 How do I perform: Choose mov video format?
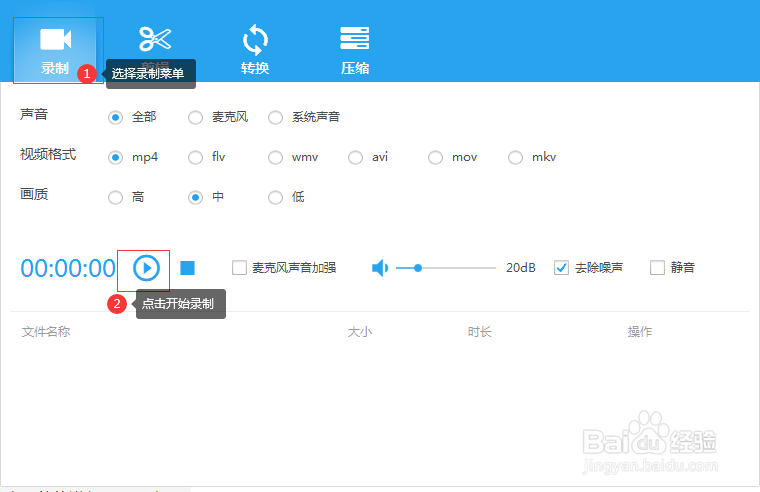pyautogui.click(x=435, y=158)
